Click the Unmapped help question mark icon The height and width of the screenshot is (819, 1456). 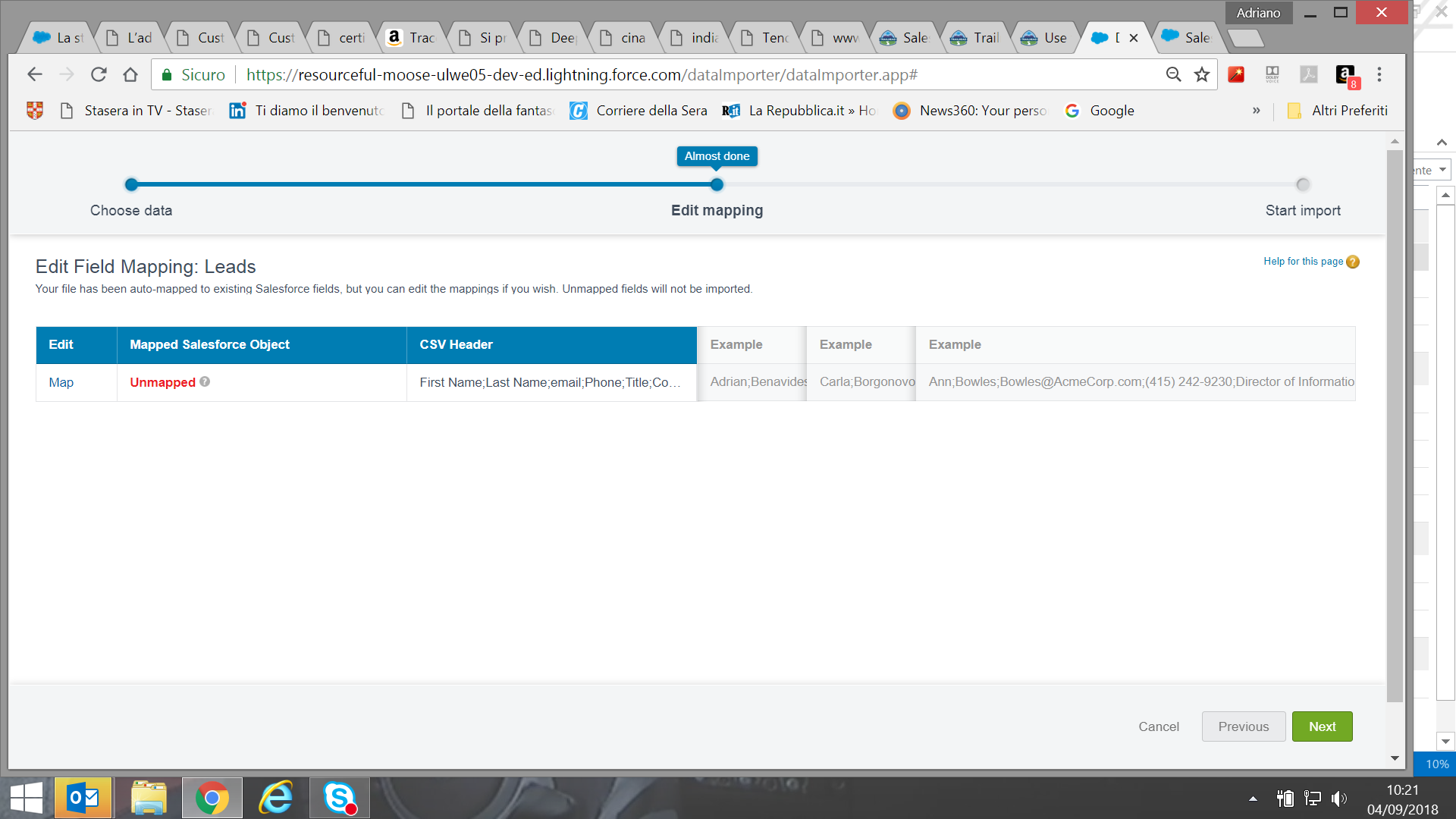(205, 382)
